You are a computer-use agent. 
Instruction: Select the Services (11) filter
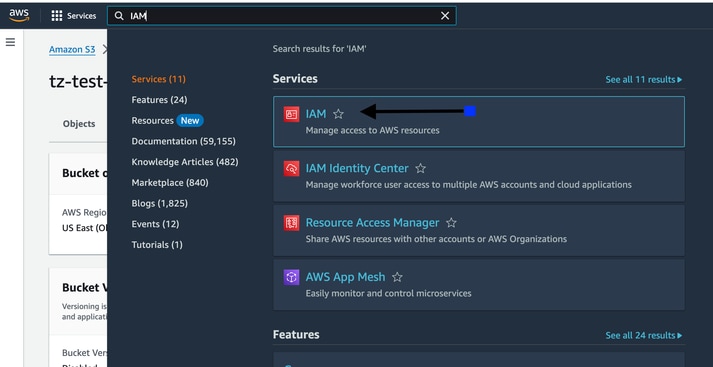click(x=159, y=79)
